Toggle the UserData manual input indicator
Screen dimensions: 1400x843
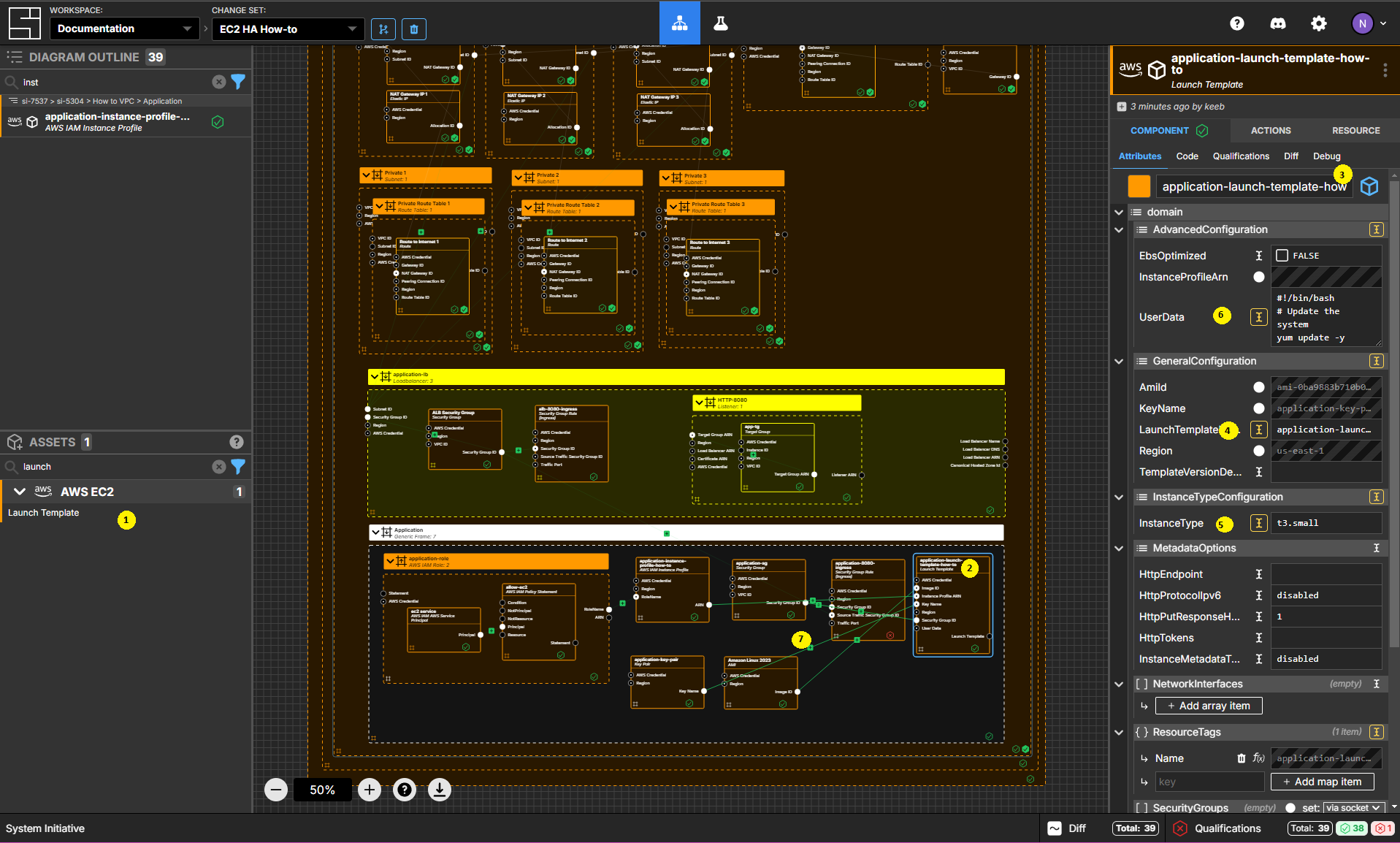click(1258, 317)
